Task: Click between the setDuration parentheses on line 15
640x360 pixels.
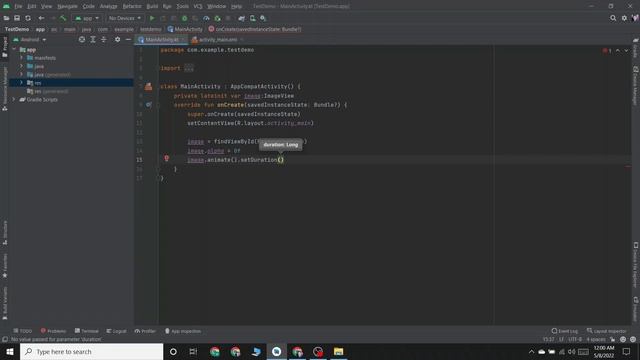Action: point(280,160)
